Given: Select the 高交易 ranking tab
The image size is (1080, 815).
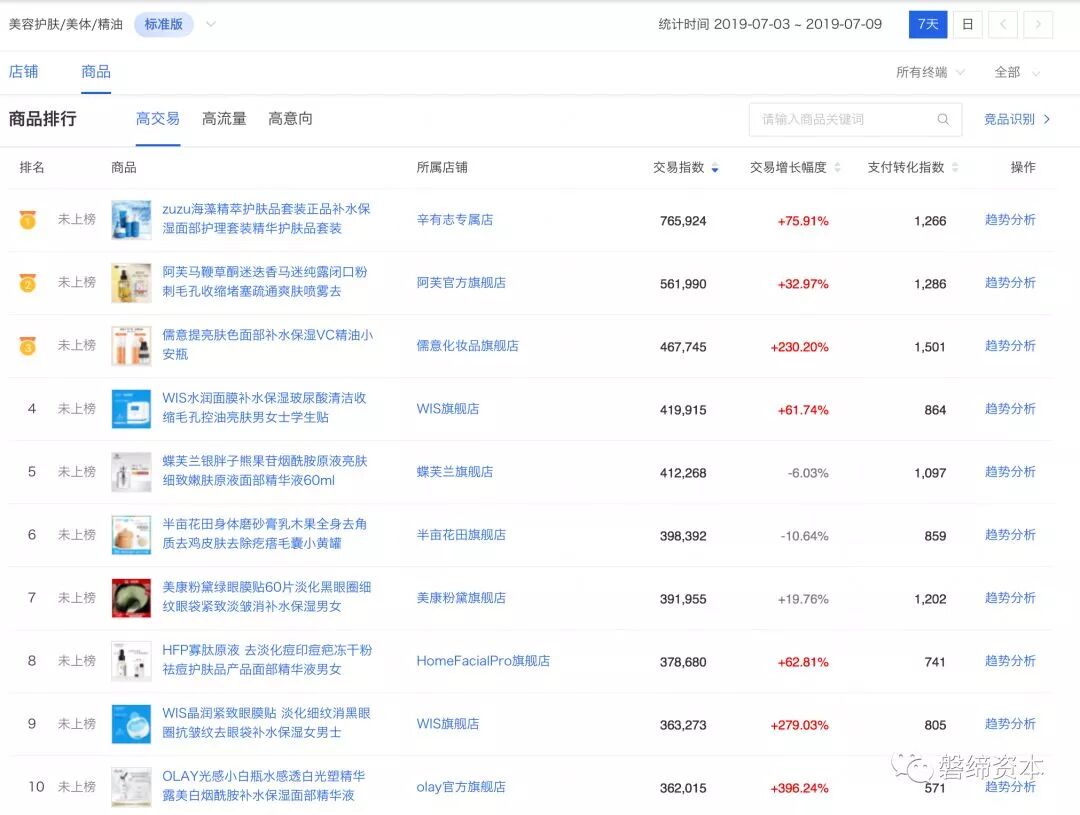Looking at the screenshot, I should coord(158,119).
